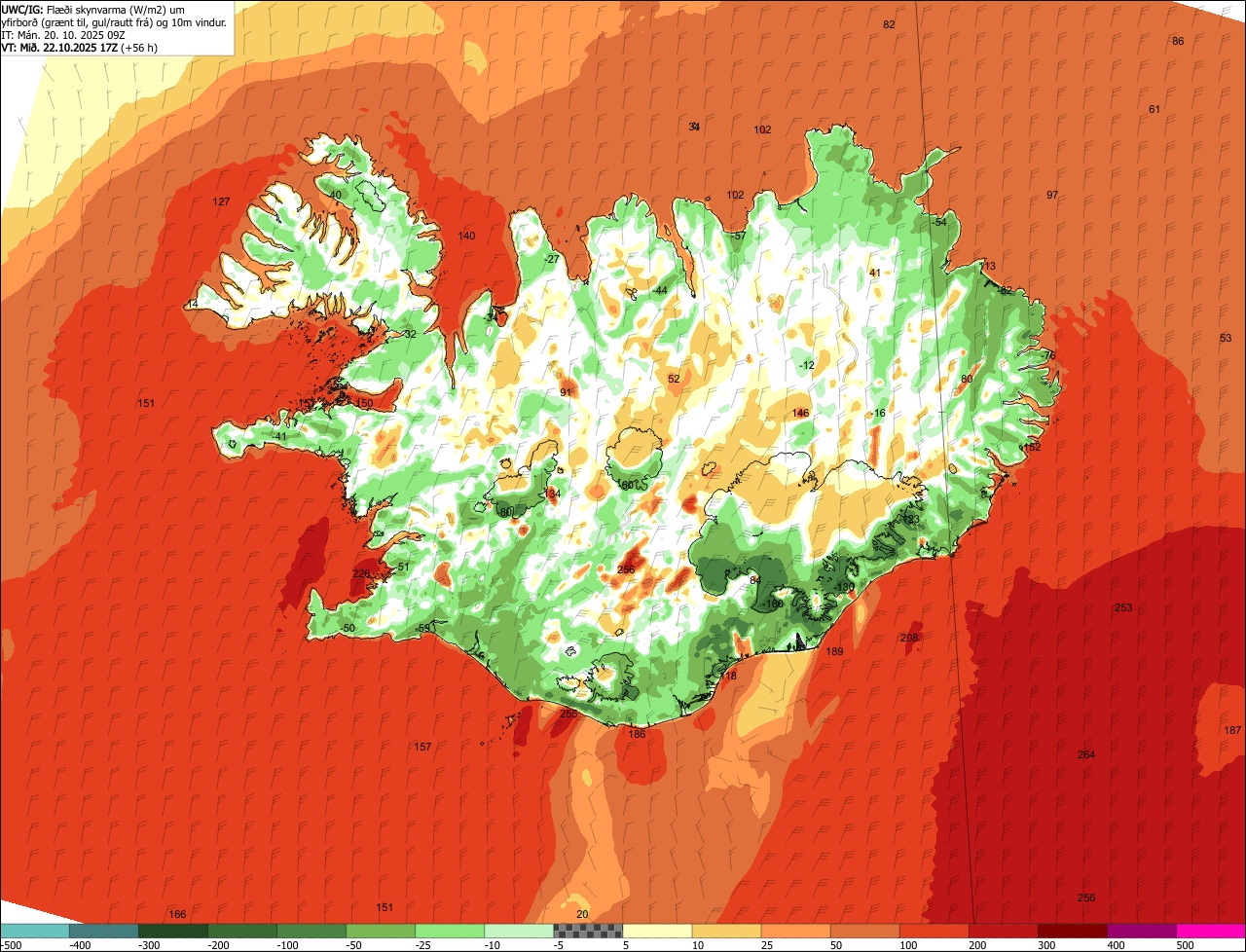The width and height of the screenshot is (1246, 952).
Task: Pick the magenta swatch right of 500
Action: coord(1211,931)
